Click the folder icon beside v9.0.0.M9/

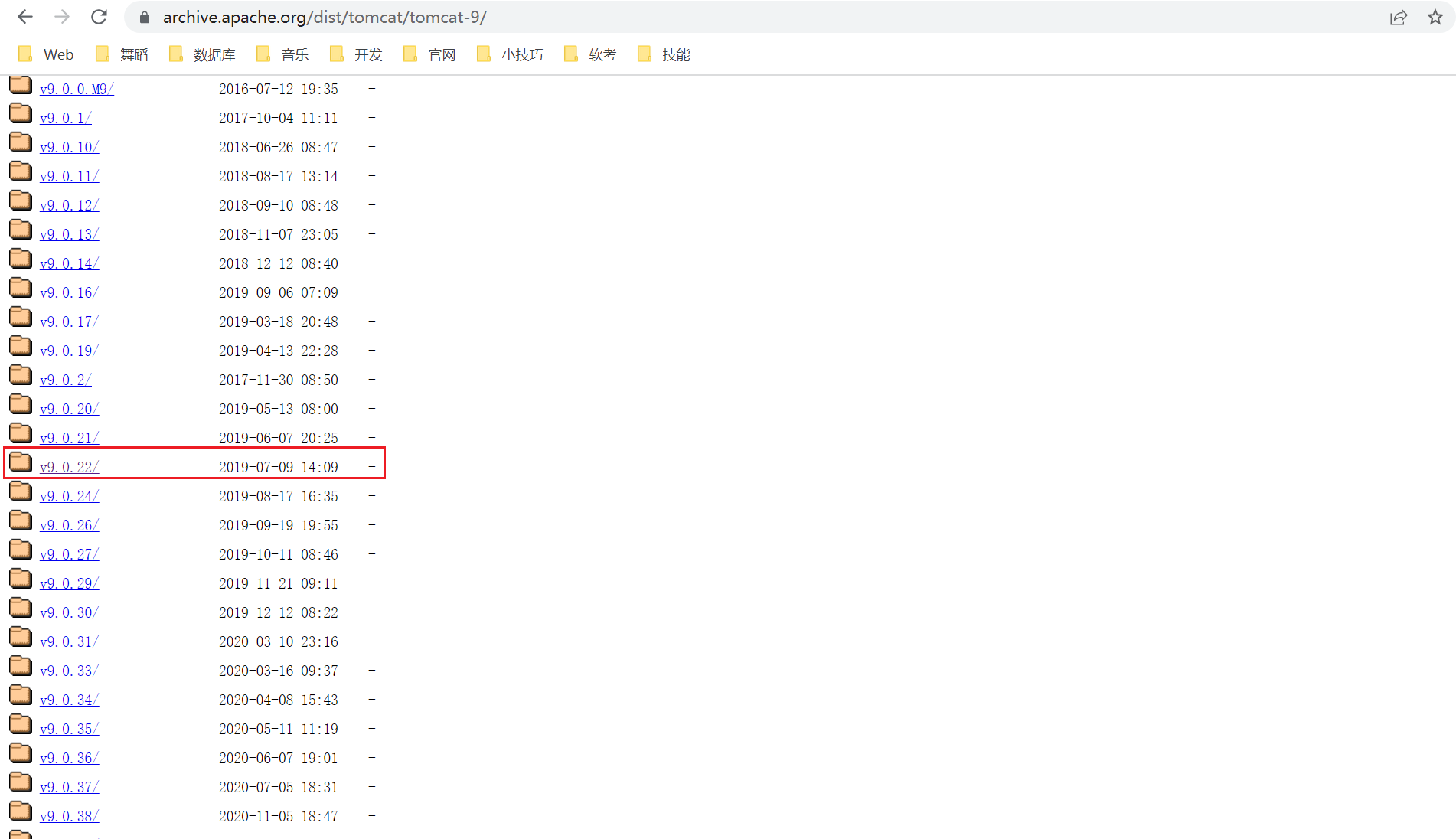tap(21, 84)
